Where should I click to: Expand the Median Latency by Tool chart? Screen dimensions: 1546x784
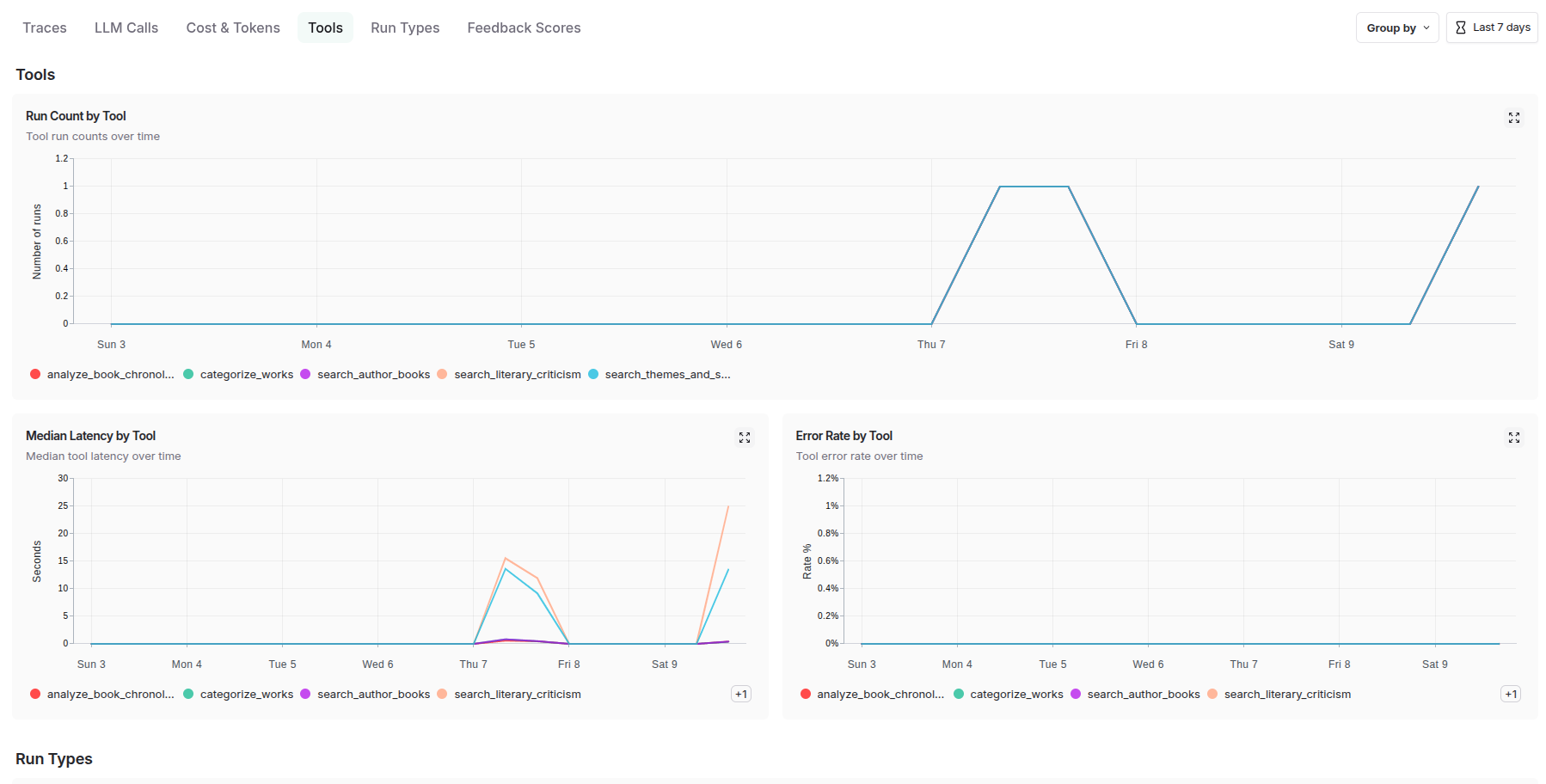(x=744, y=438)
